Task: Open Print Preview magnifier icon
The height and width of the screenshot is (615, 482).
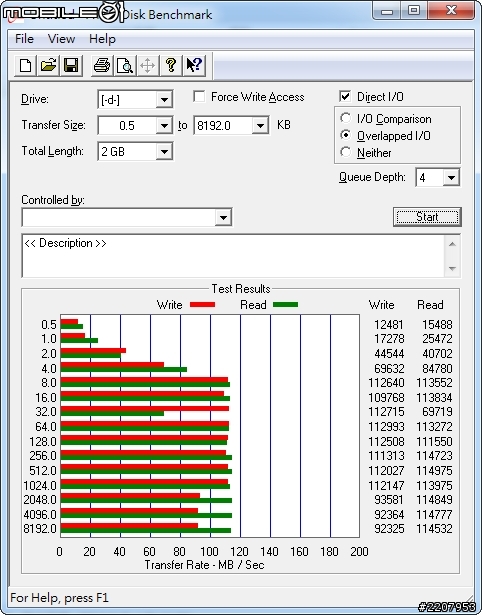Action: (x=125, y=65)
